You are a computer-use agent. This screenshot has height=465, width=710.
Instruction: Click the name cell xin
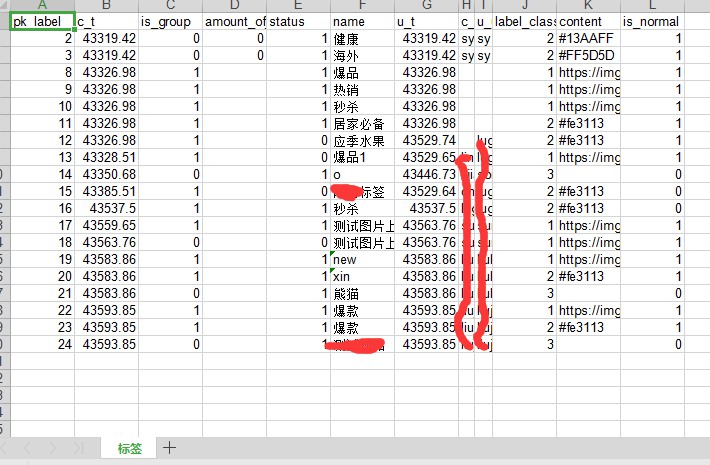click(362, 277)
